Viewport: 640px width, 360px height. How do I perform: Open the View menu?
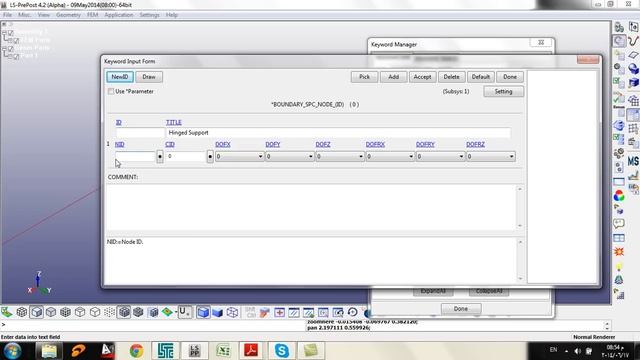tap(43, 15)
